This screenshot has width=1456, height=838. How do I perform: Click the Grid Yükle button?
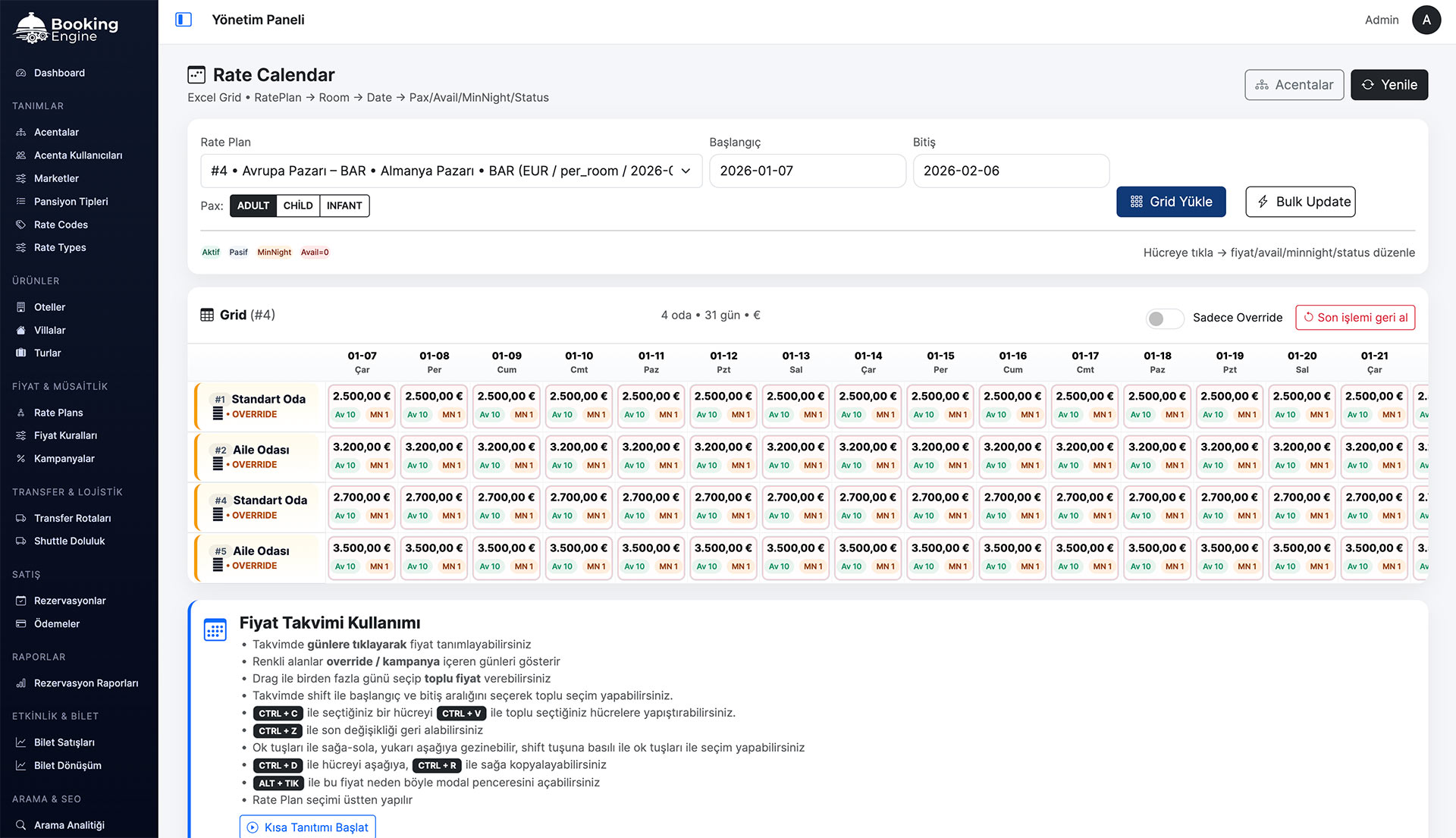(x=1171, y=202)
